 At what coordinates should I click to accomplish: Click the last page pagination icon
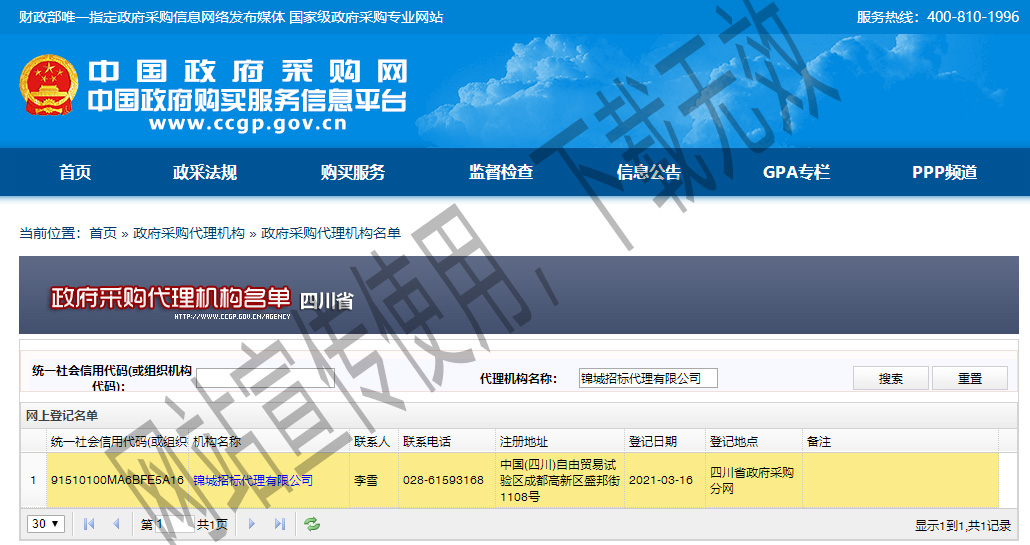point(279,524)
